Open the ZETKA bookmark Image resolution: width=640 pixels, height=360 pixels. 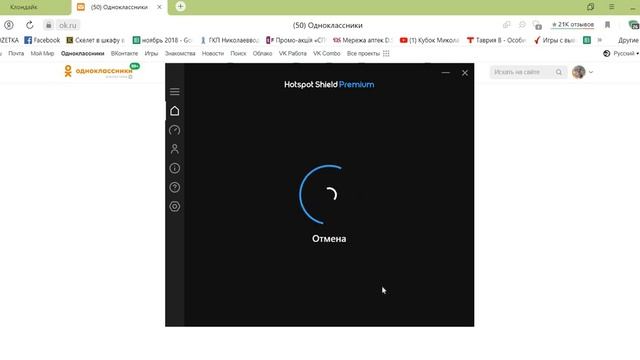(9, 40)
